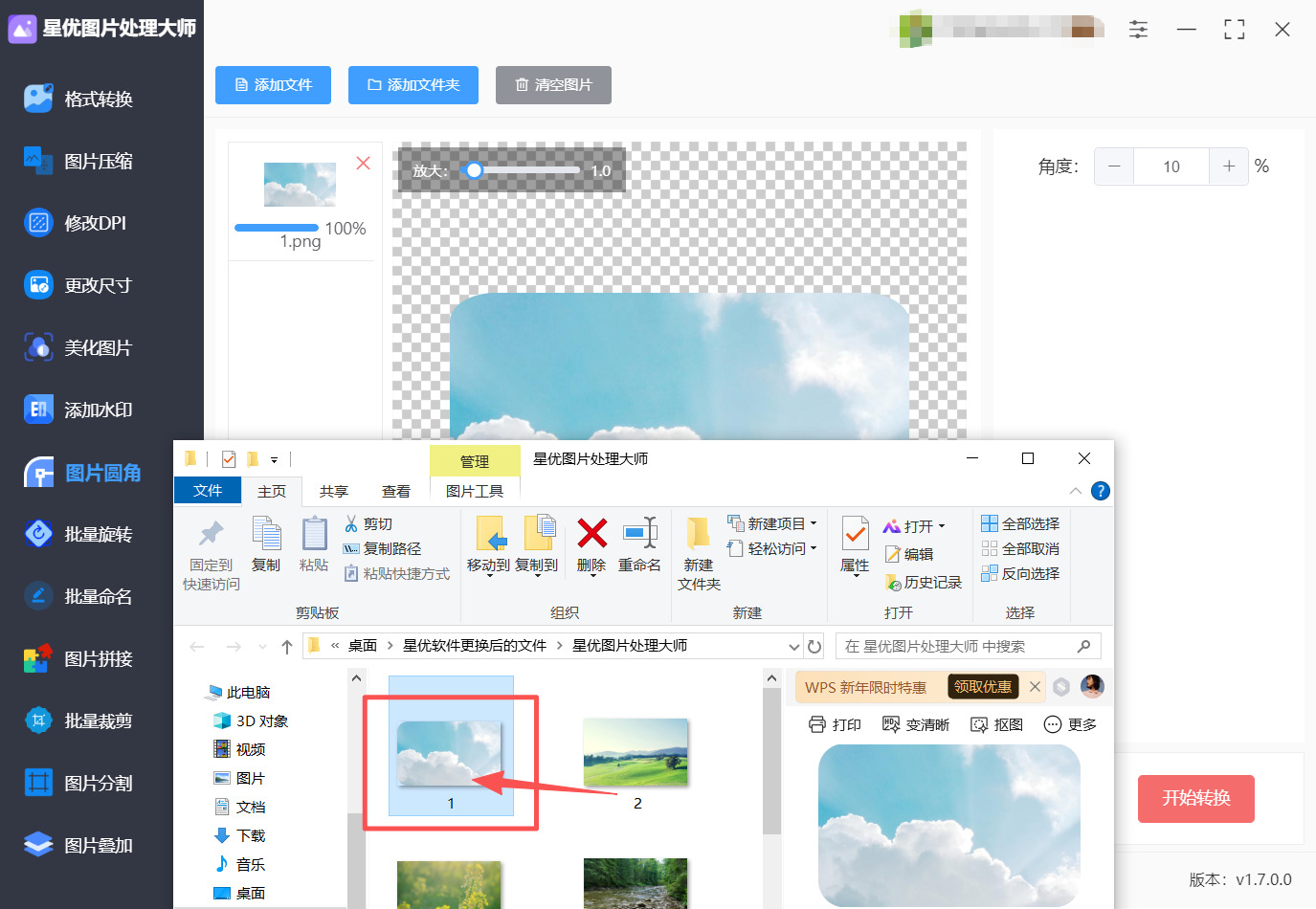Click 打印 print in preview pane
This screenshot has width=1316, height=909.
(x=836, y=724)
